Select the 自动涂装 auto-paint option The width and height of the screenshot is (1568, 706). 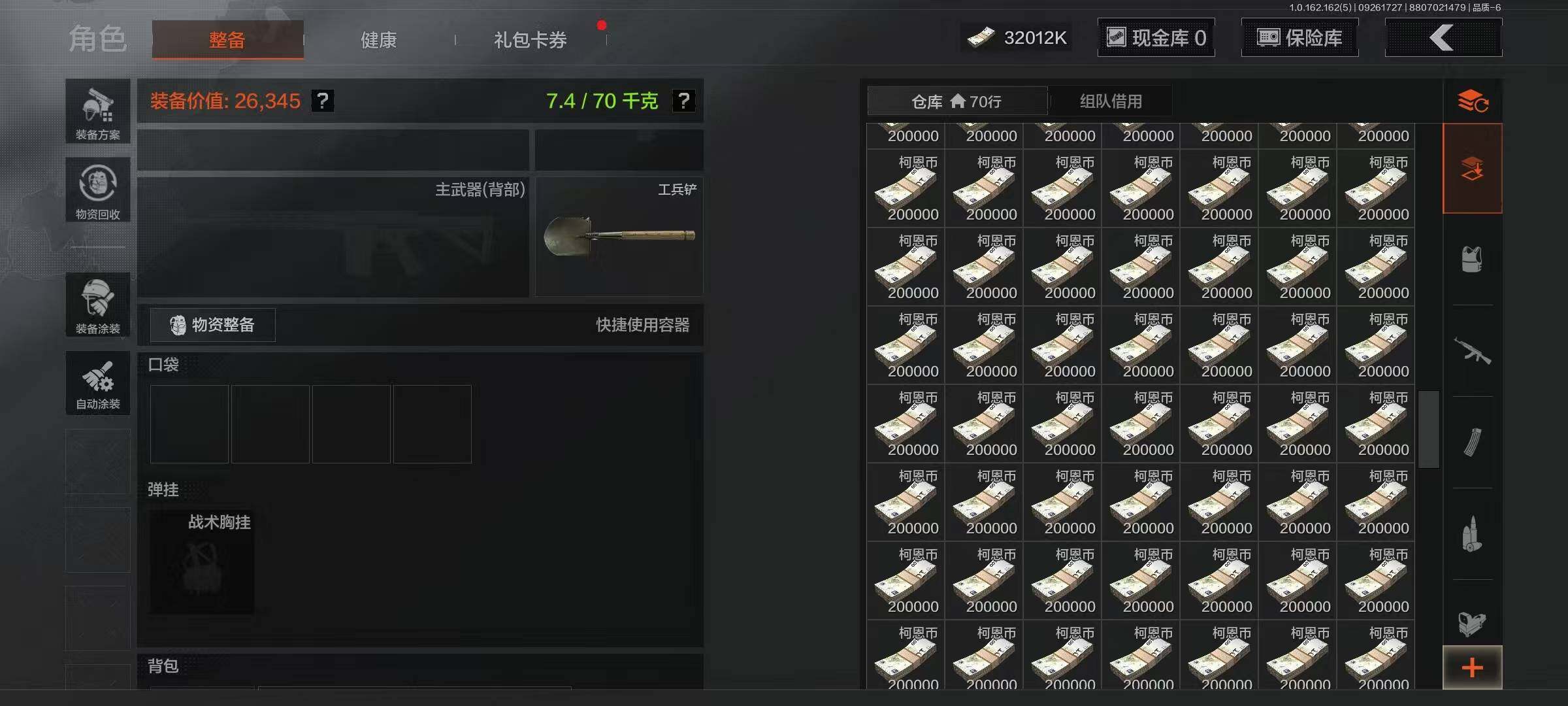tap(98, 383)
